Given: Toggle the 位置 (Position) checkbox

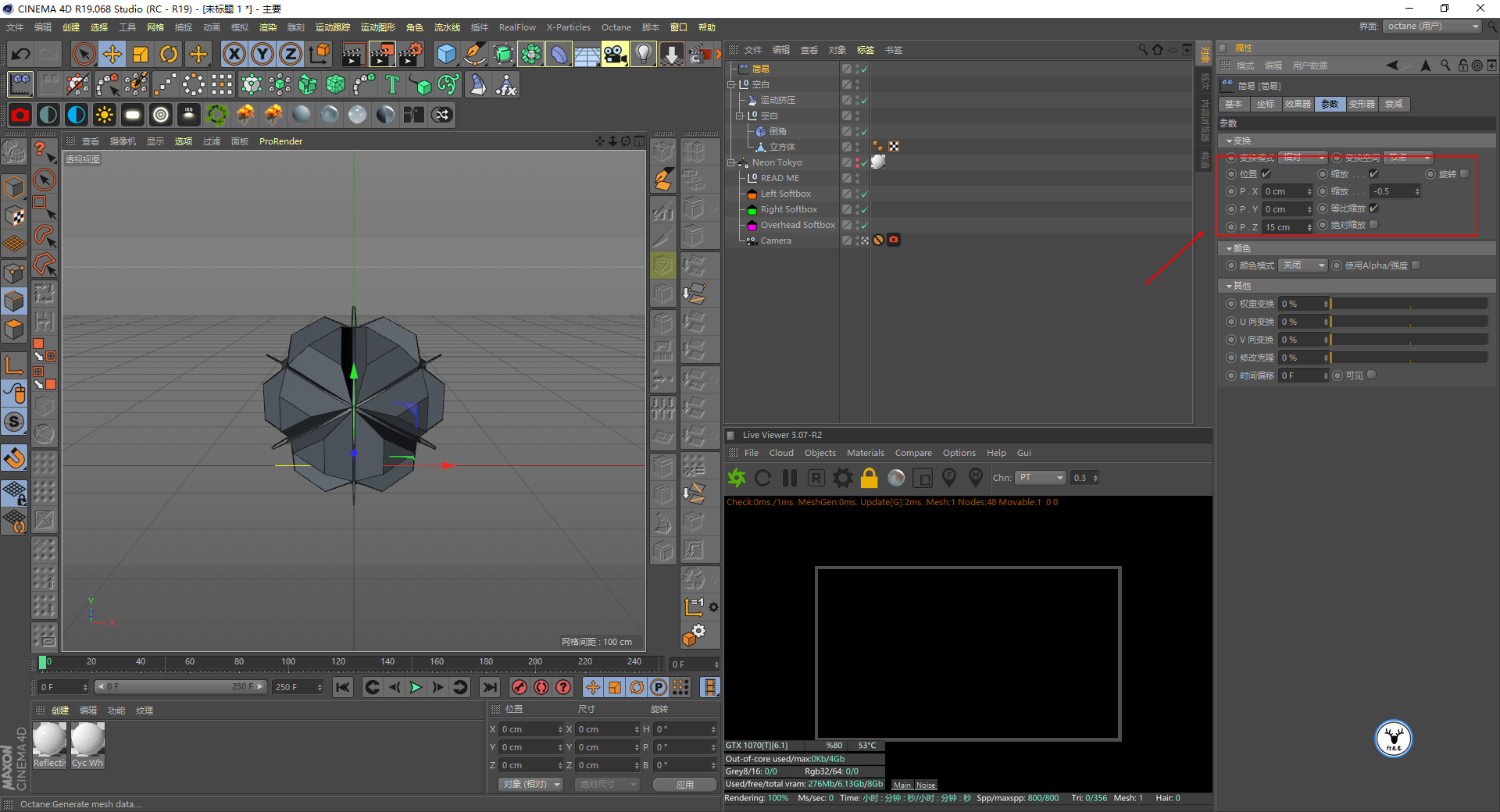Looking at the screenshot, I should (1266, 174).
